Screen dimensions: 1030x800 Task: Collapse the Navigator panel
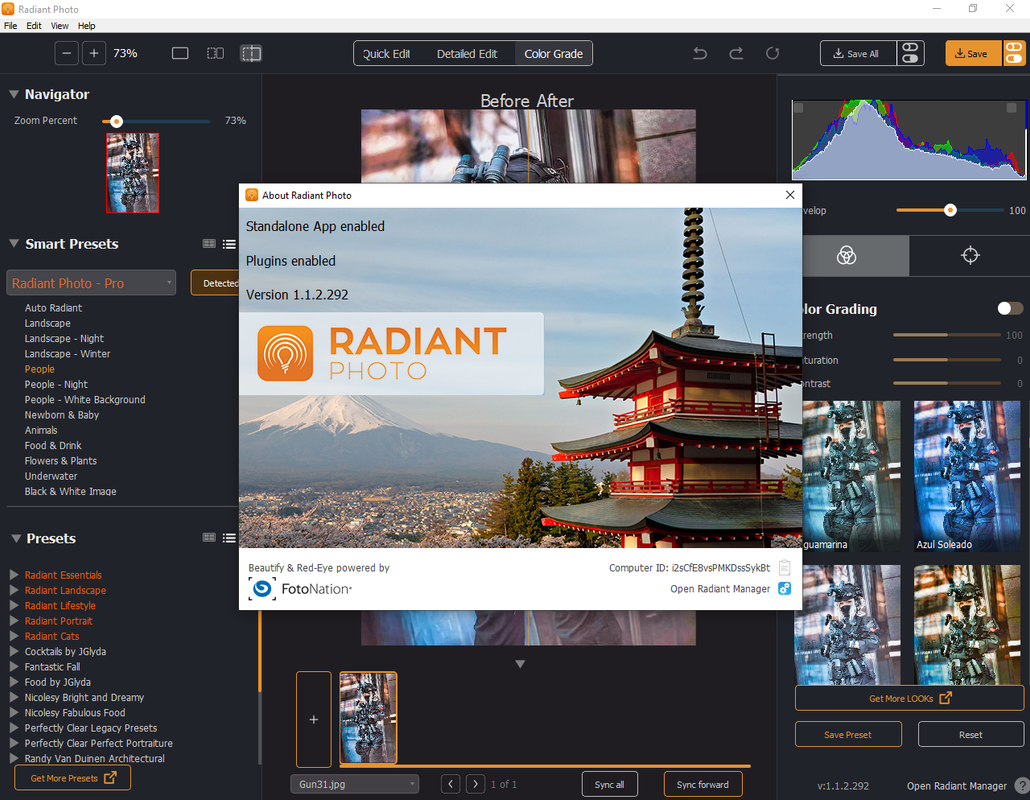click(x=13, y=94)
